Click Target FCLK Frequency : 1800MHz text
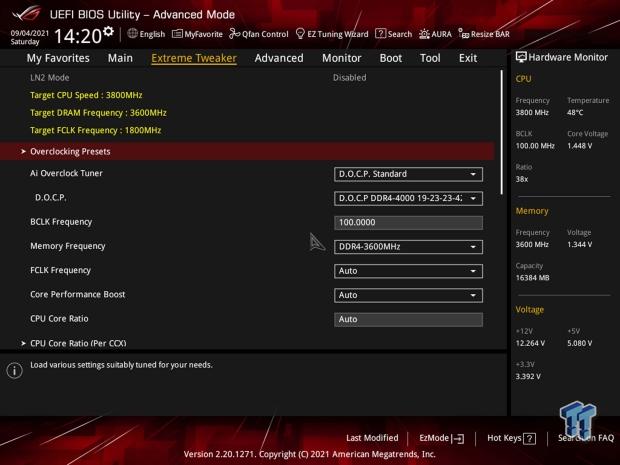Image resolution: width=620 pixels, height=465 pixels. (x=96, y=130)
